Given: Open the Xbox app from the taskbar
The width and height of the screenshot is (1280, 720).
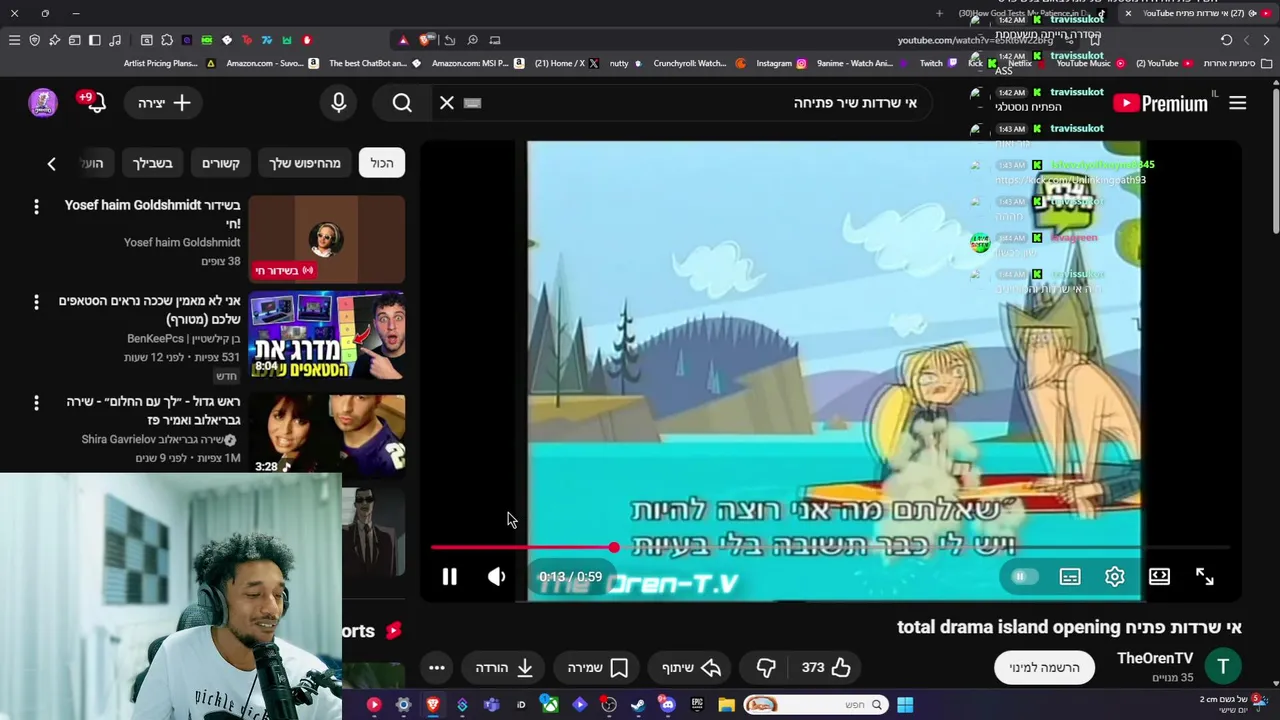Looking at the screenshot, I should click(x=550, y=705).
